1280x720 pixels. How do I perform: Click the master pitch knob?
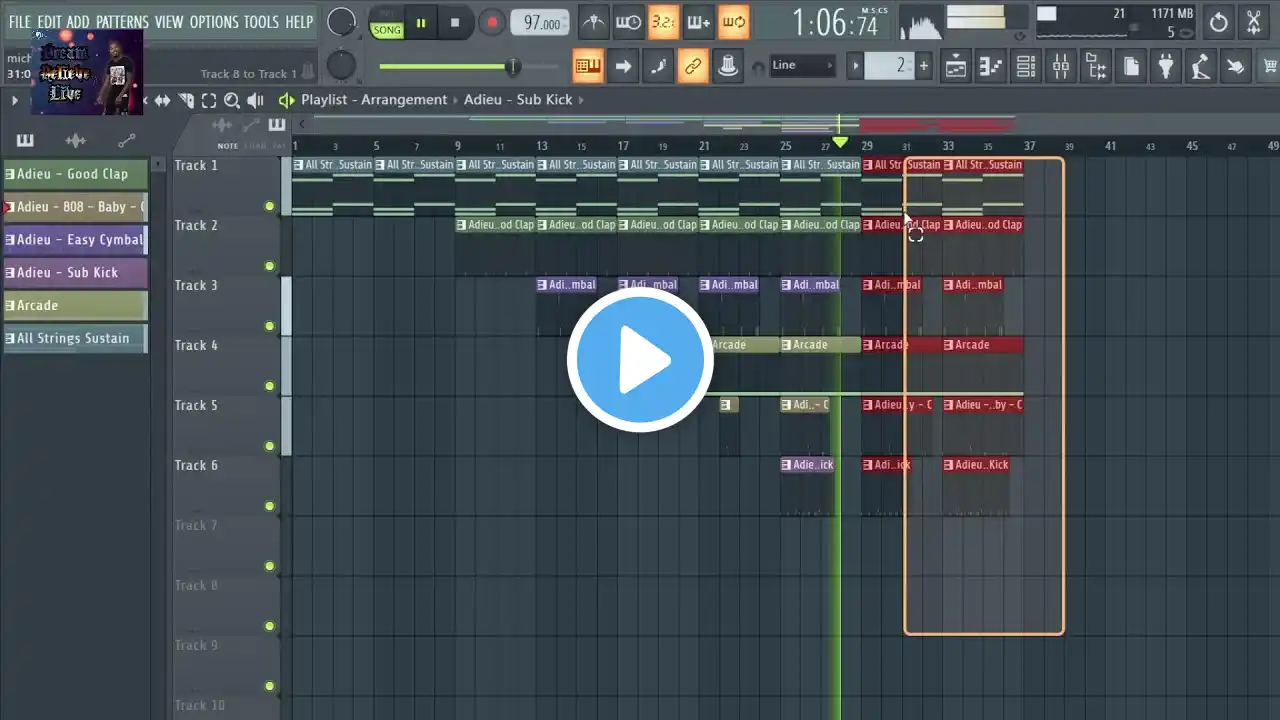(x=341, y=65)
